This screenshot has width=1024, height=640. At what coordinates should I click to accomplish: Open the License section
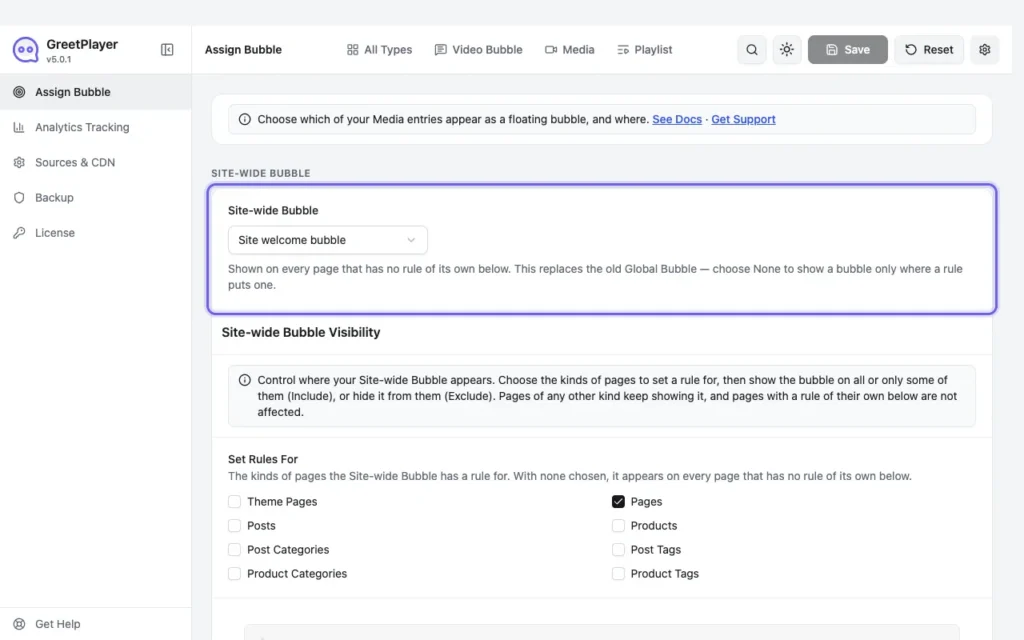pyautogui.click(x=95, y=233)
